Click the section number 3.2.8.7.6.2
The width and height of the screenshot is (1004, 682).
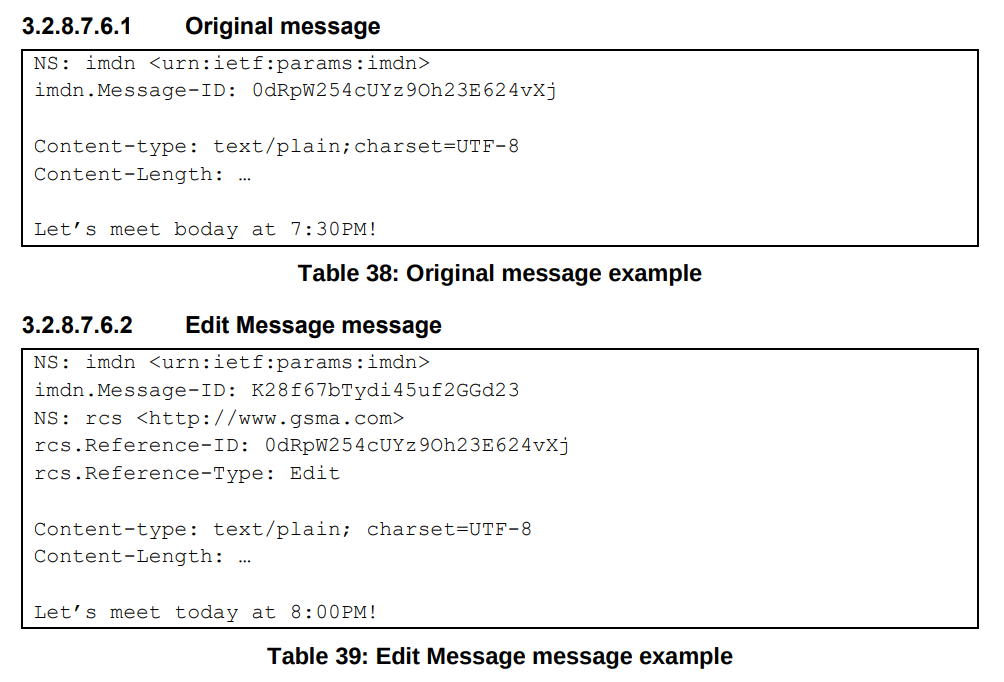pyautogui.click(x=77, y=325)
